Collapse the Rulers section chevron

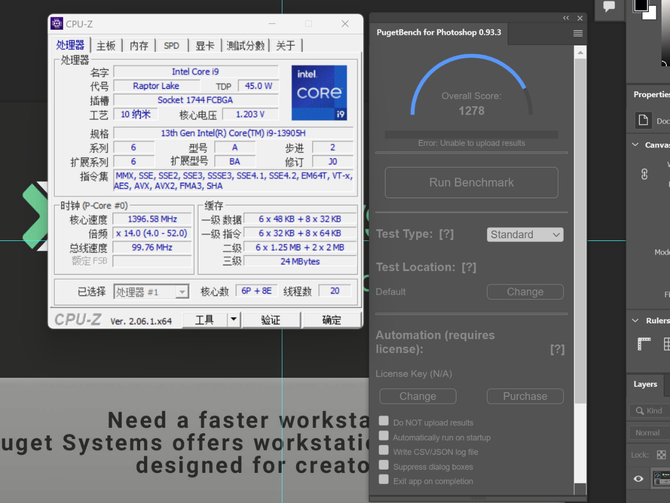click(x=635, y=321)
